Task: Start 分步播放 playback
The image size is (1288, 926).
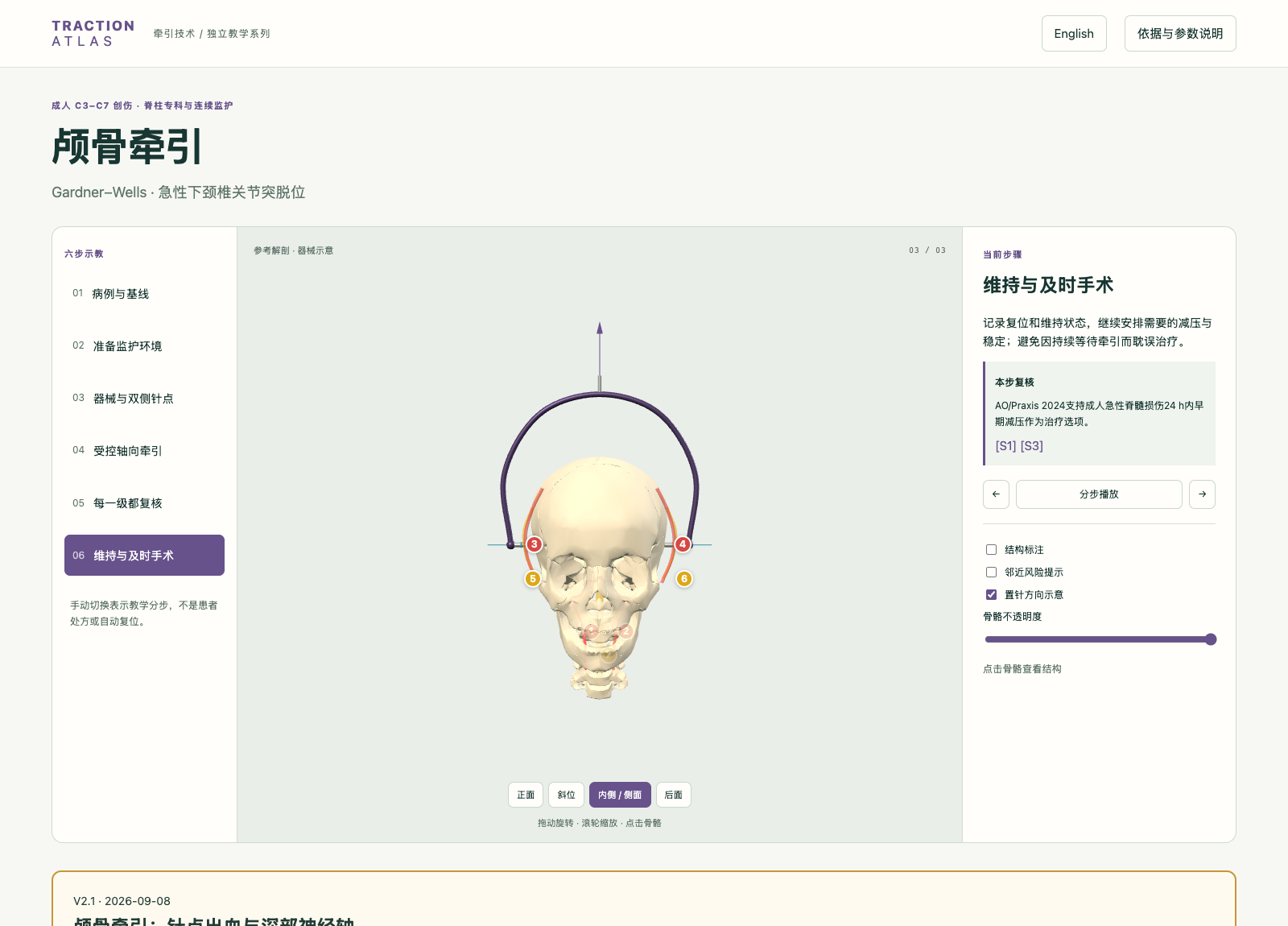Action: pos(1099,494)
